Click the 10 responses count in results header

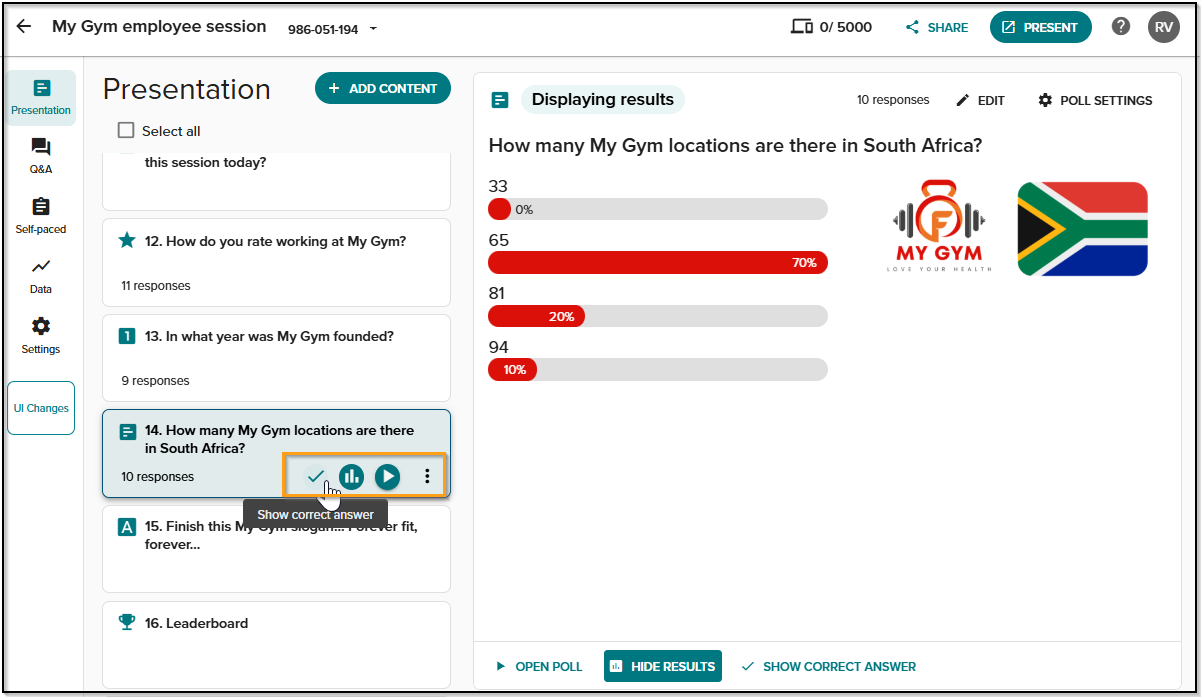(x=893, y=100)
